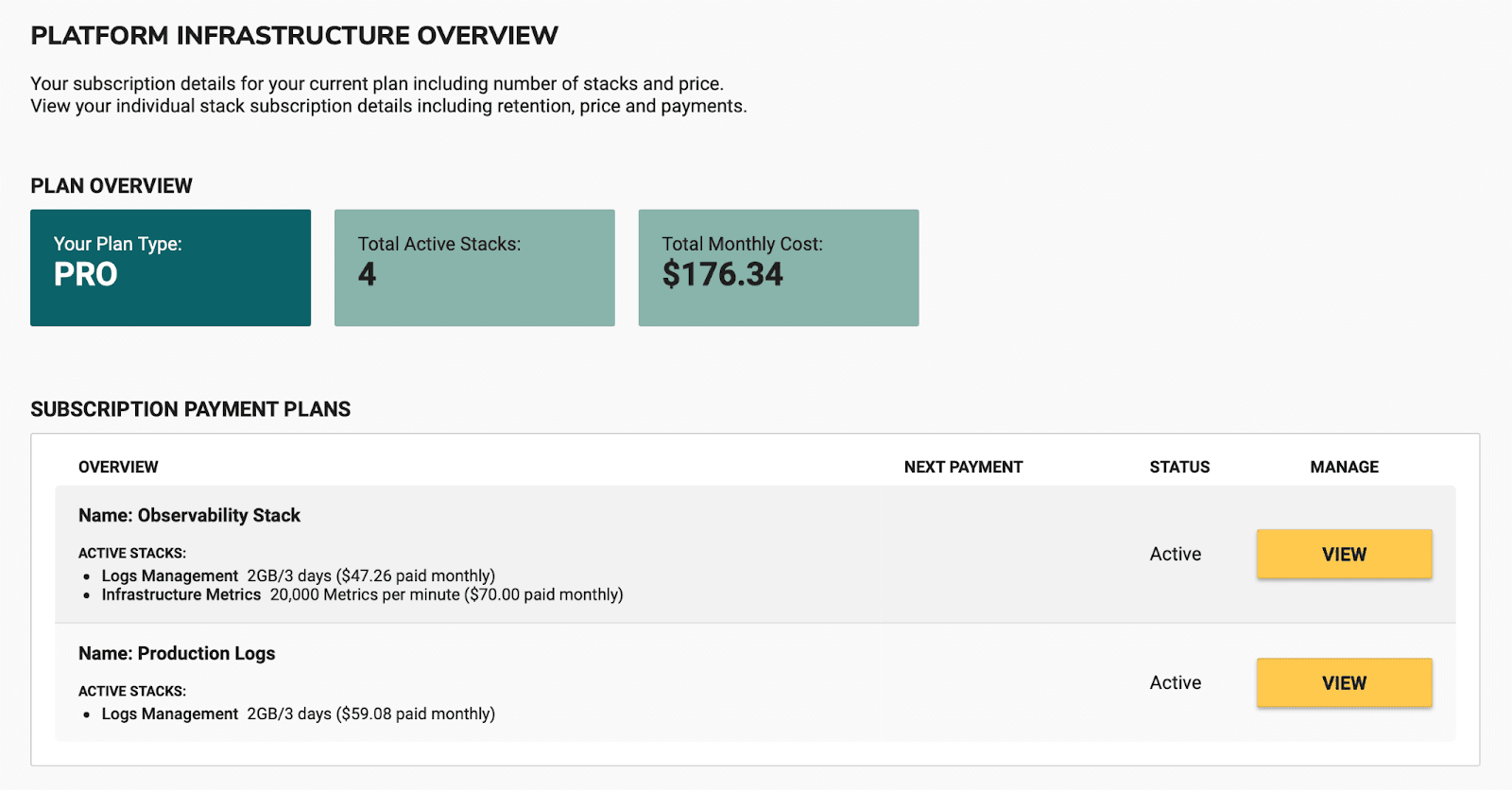Click the $176.34 monthly cost value
Viewport: 1512px width, 791px height.
(x=722, y=275)
